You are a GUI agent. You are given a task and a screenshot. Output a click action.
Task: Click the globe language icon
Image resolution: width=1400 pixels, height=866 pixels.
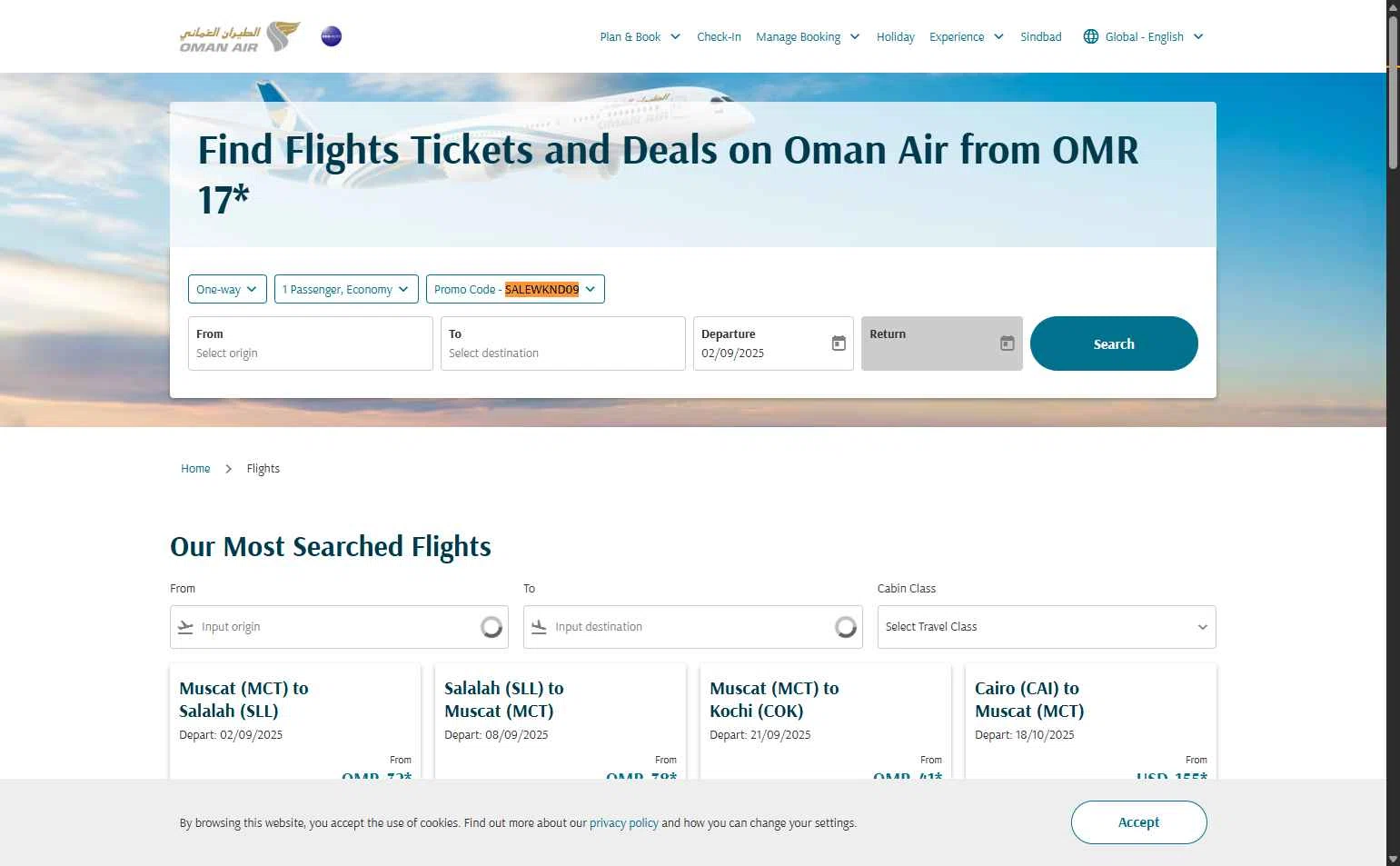point(1090,36)
